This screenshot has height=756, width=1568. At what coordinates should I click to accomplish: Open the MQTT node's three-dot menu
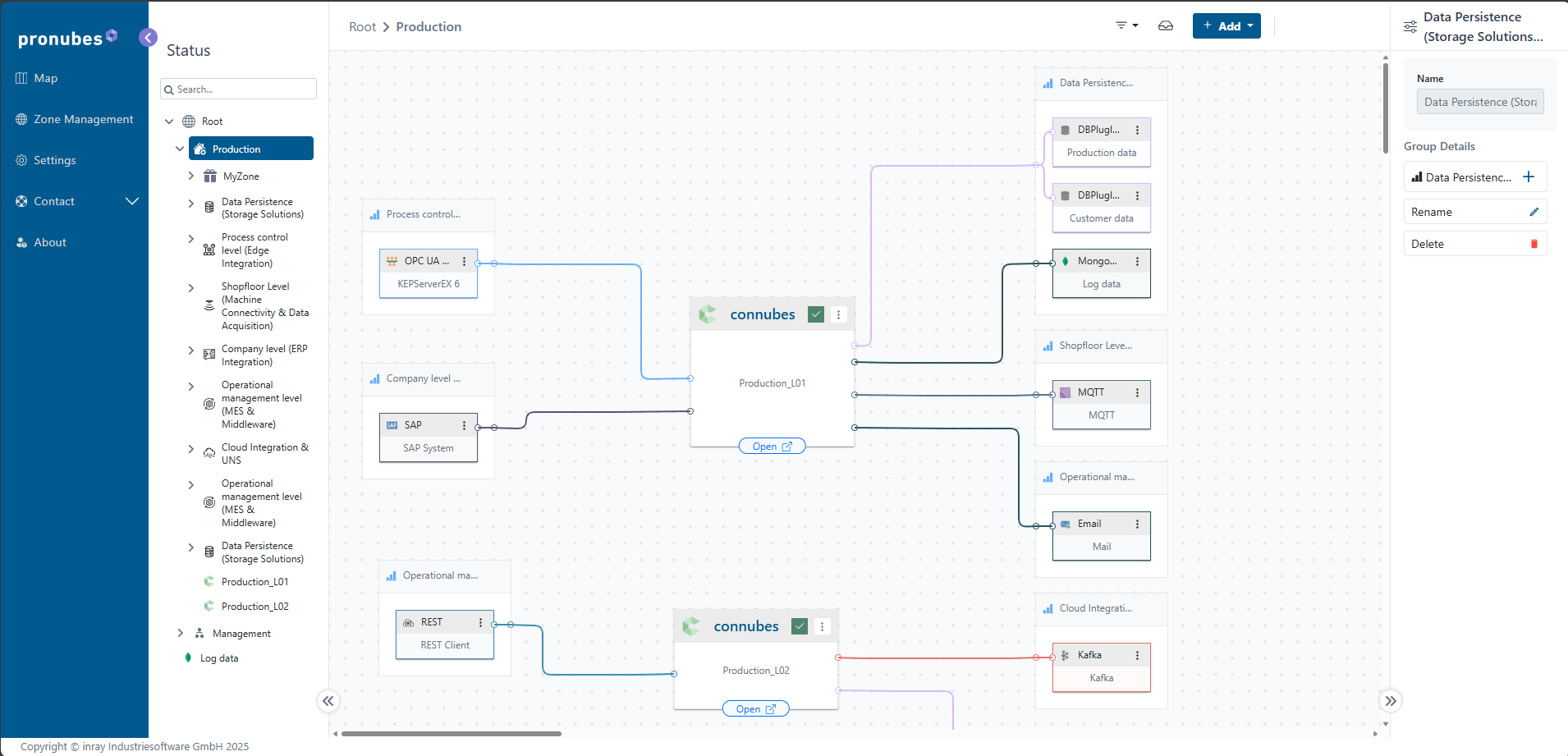1138,392
